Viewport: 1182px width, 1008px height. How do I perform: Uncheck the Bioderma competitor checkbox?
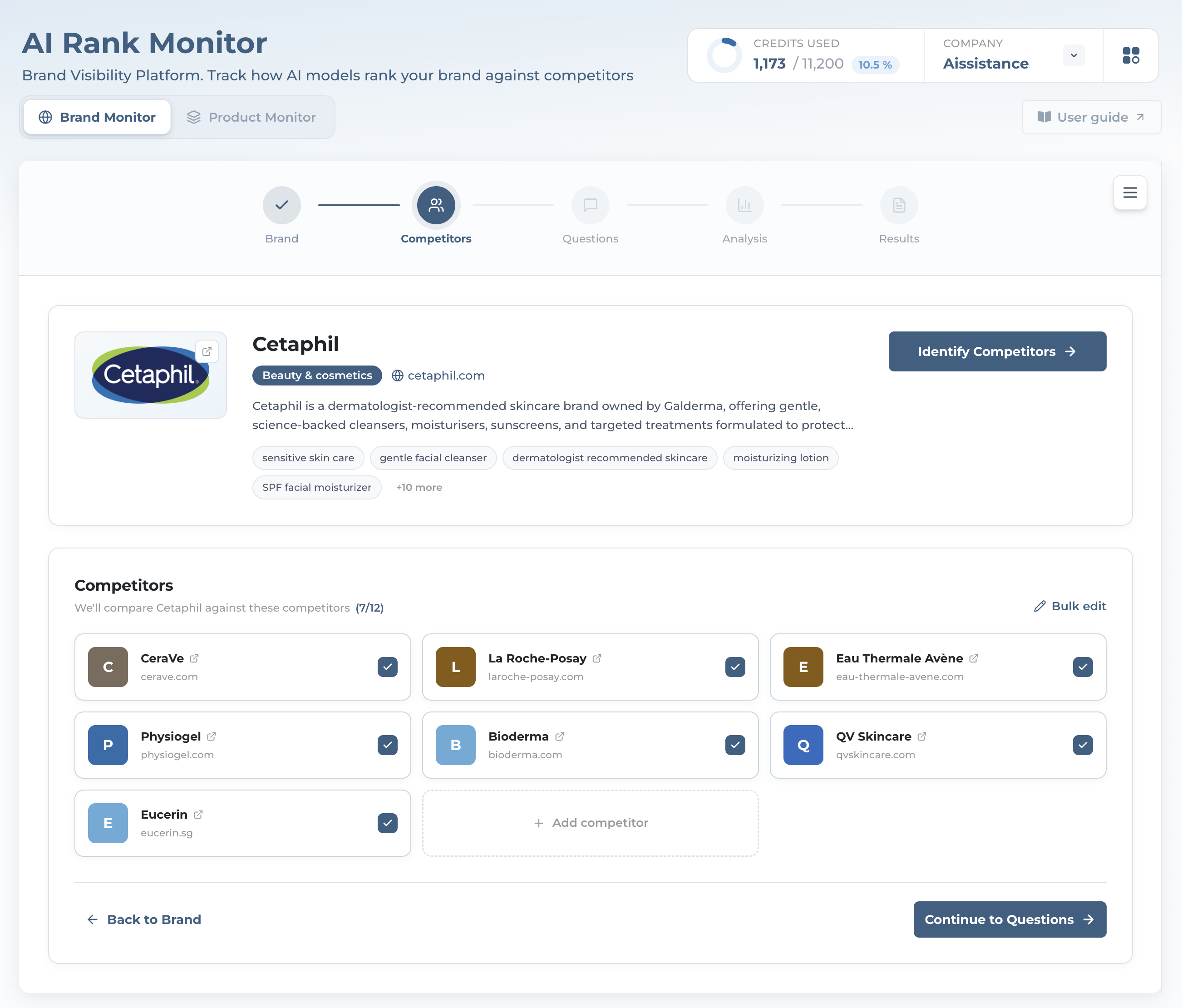(735, 745)
